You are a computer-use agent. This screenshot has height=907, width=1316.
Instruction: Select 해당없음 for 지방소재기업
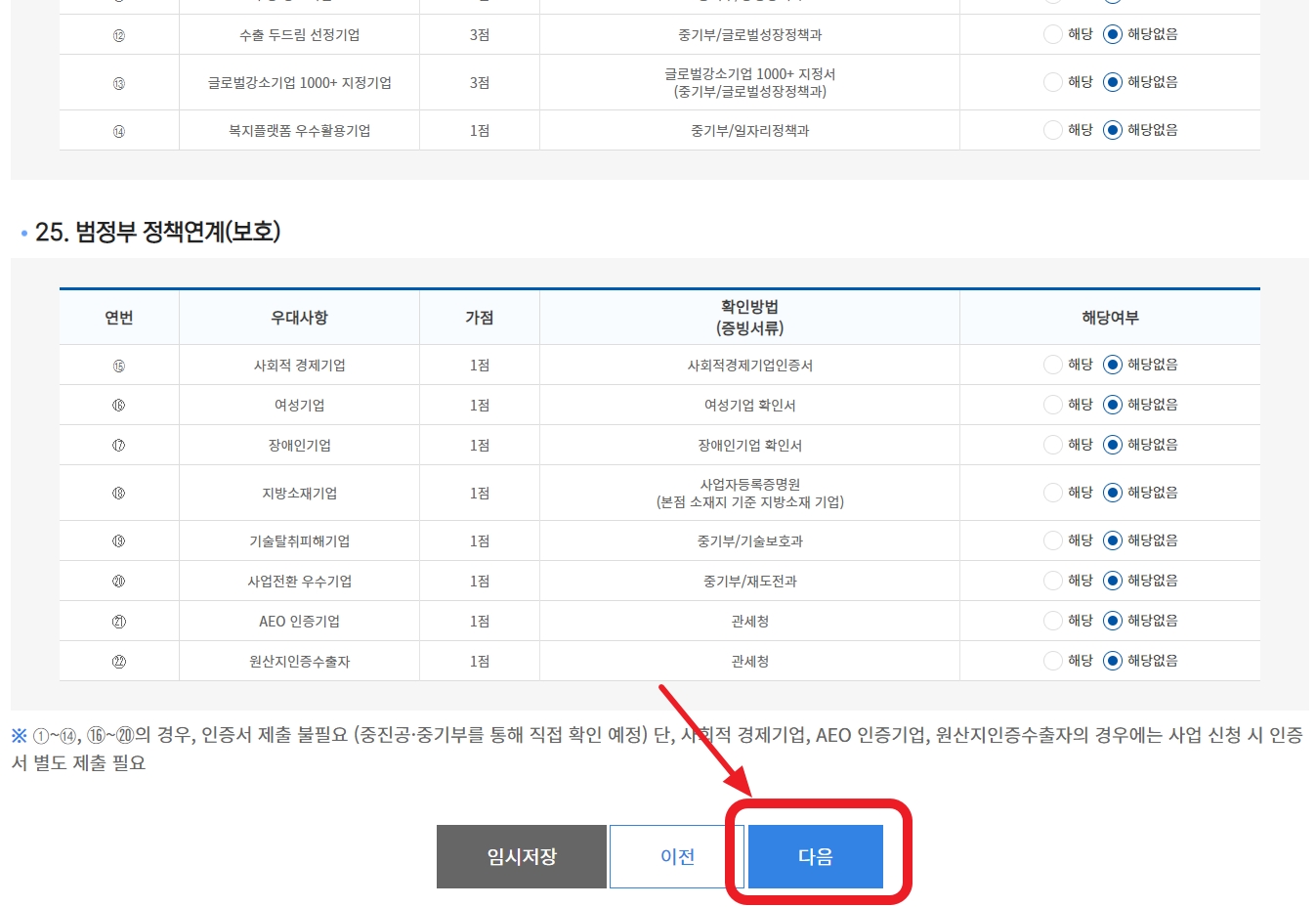[x=1112, y=493]
